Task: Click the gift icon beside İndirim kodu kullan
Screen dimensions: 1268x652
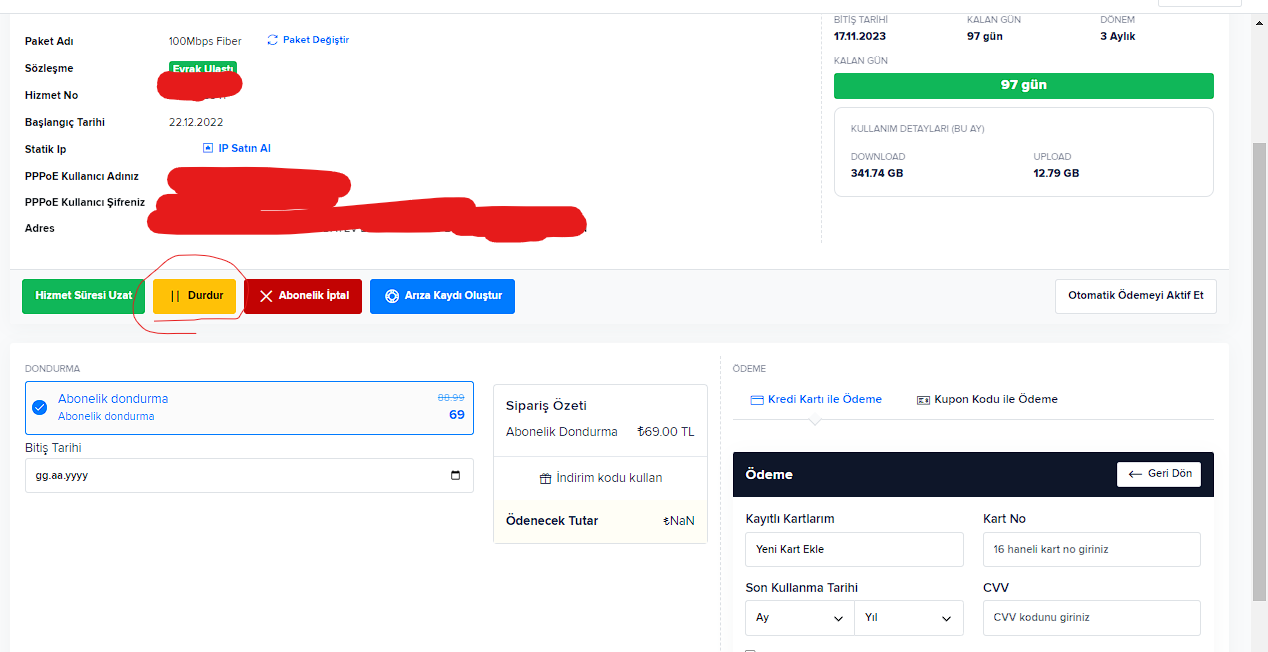Action: click(x=545, y=478)
